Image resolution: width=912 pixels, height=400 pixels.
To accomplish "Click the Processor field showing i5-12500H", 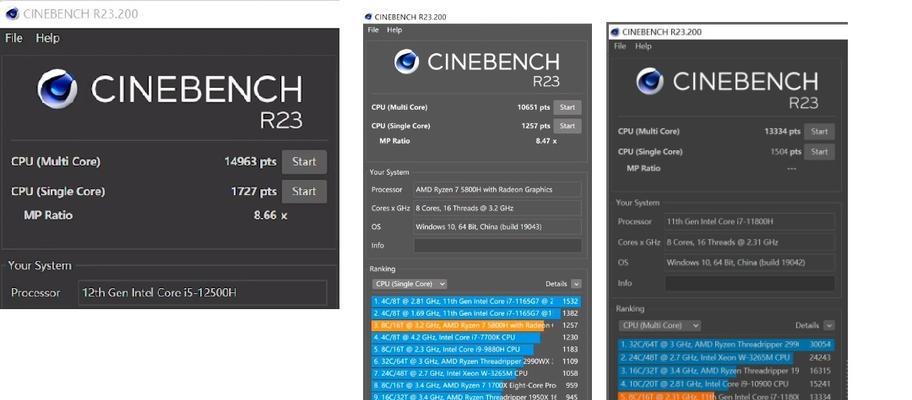I will point(202,292).
